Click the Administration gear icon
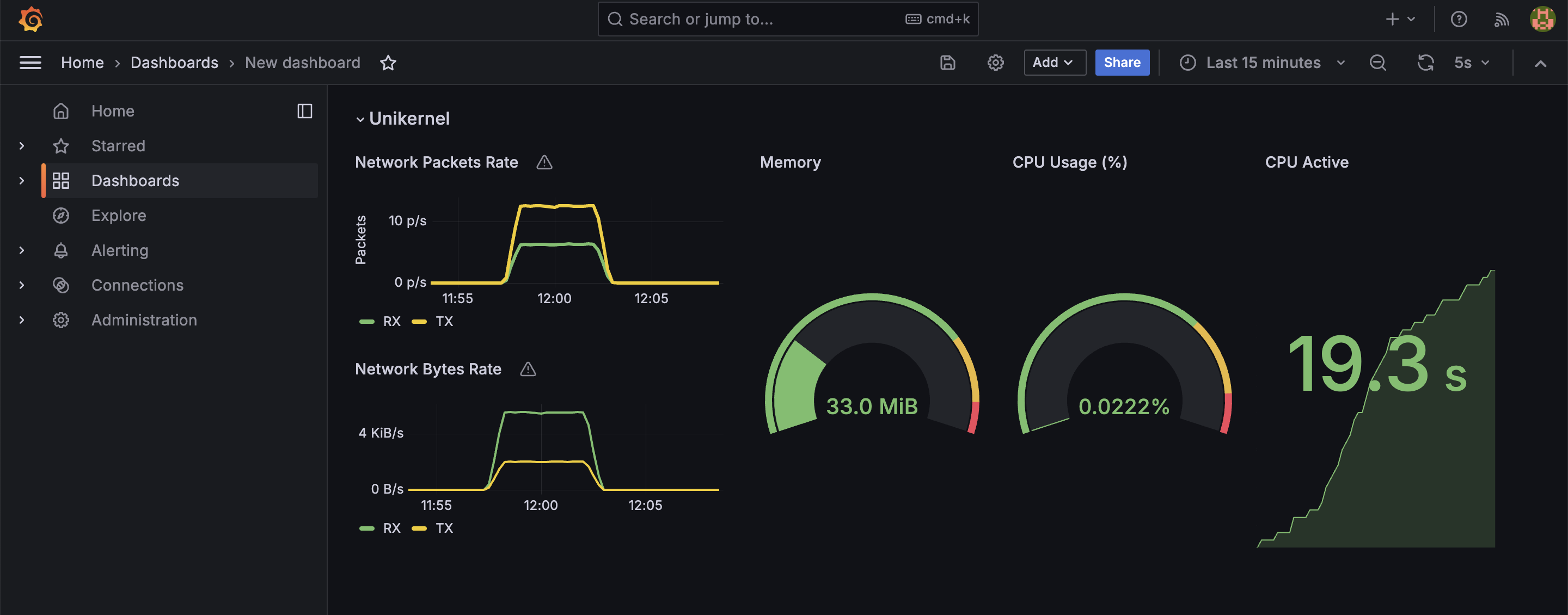Screen dimensions: 1568x615 (x=61, y=320)
